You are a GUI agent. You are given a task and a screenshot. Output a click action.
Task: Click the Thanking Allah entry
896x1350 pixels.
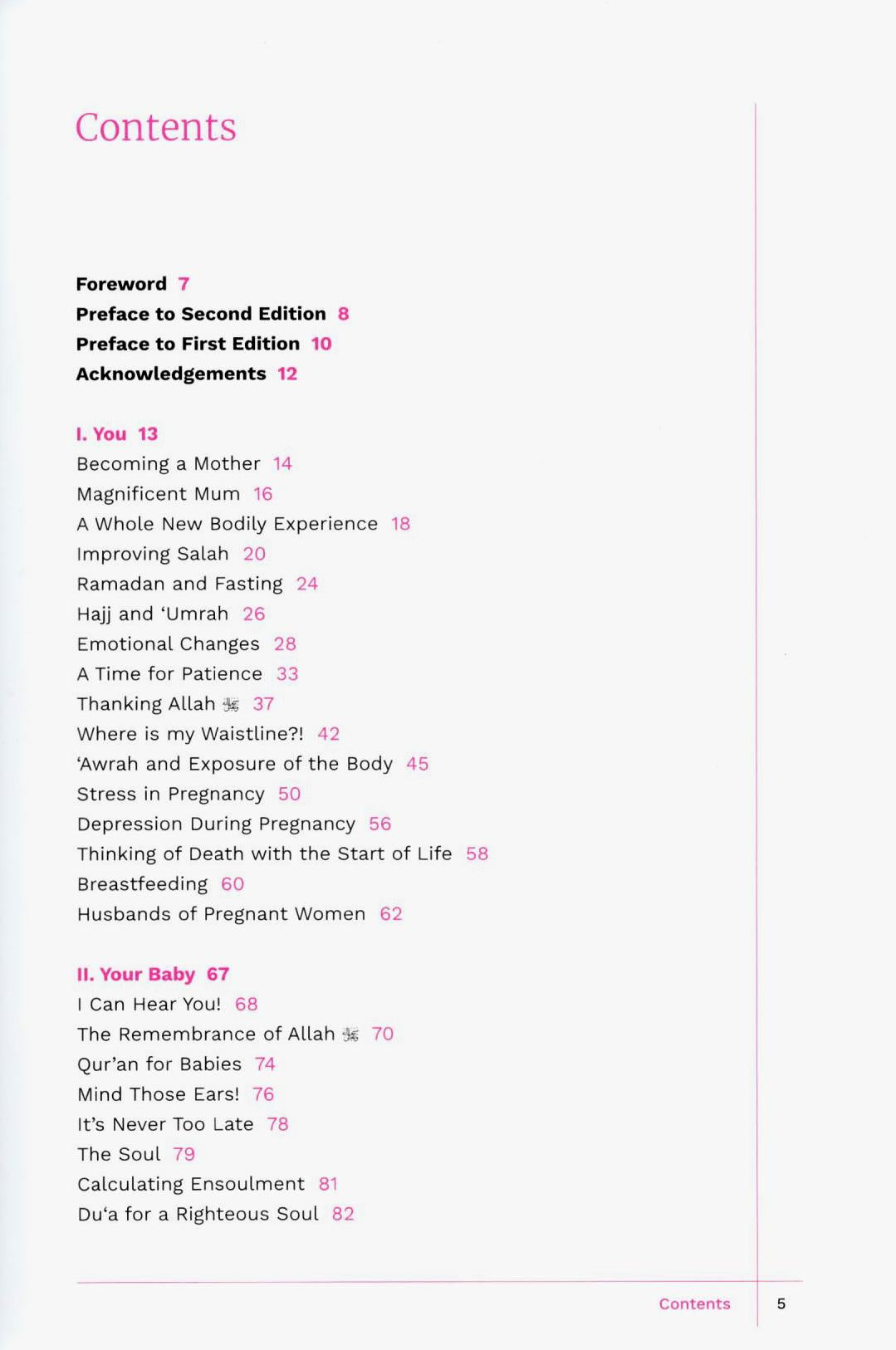(146, 704)
